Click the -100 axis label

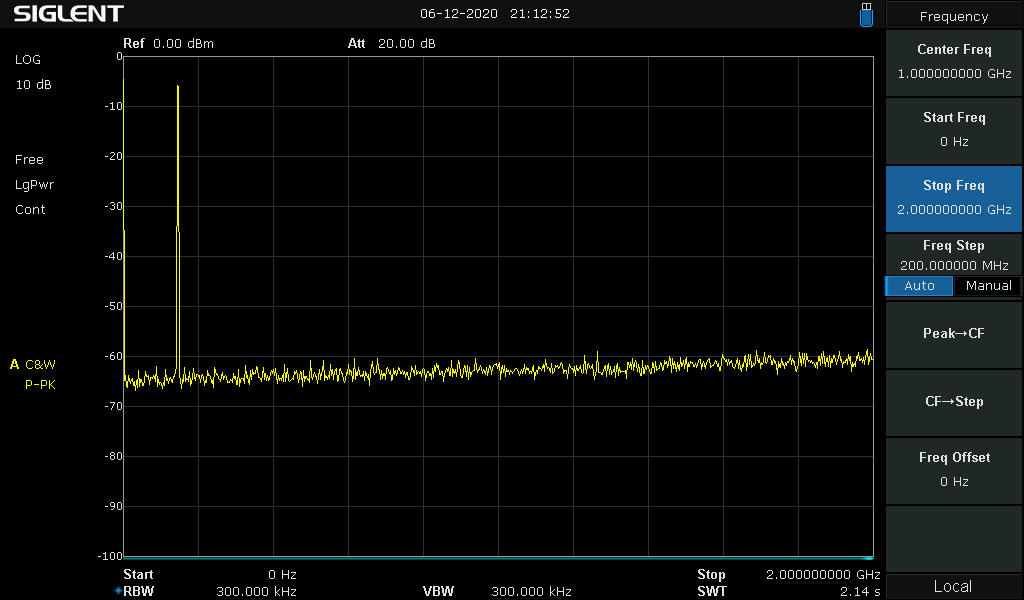pyautogui.click(x=111, y=556)
